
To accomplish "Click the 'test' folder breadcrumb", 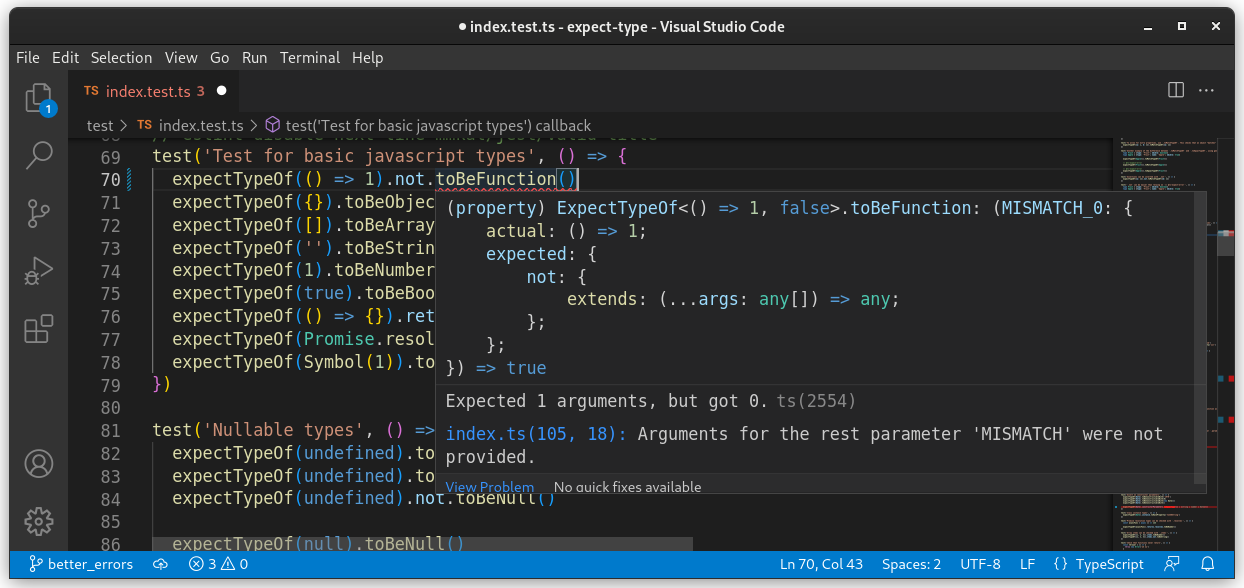I will 100,126.
